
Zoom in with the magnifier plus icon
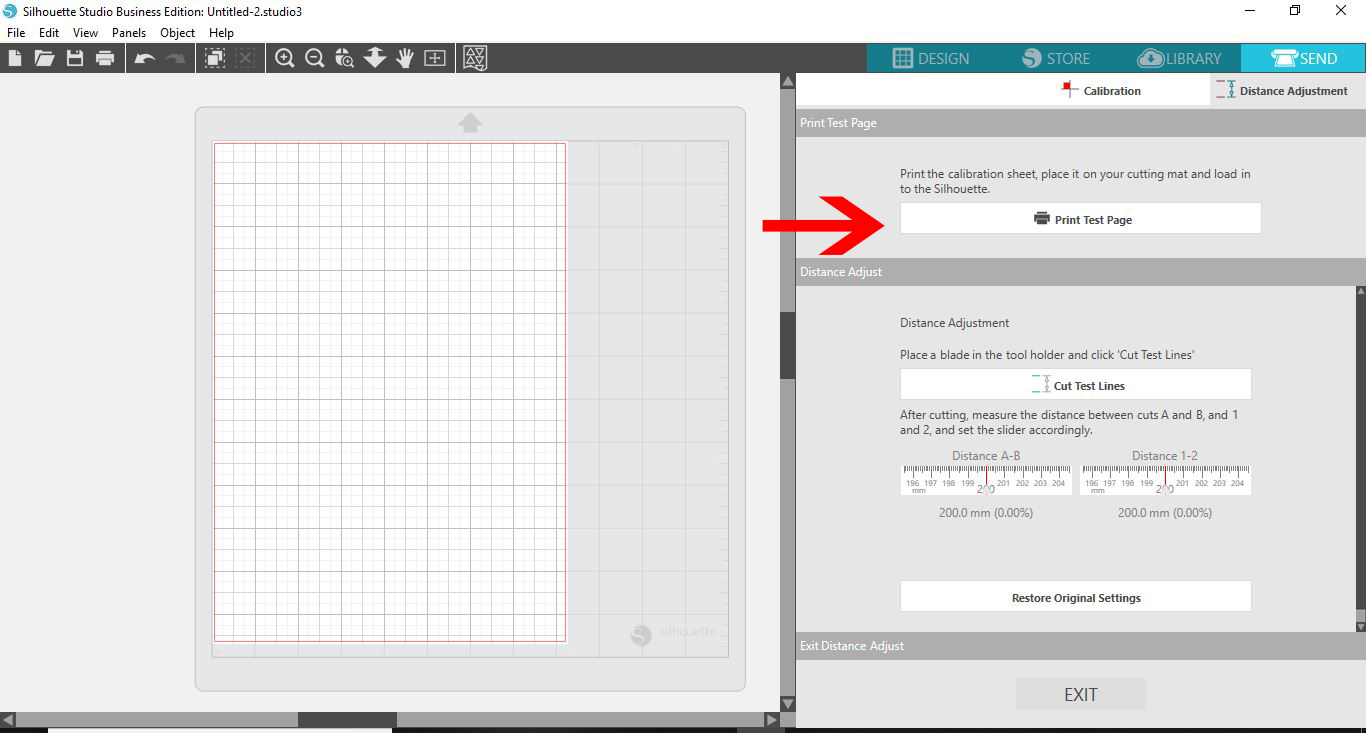pyautogui.click(x=285, y=58)
